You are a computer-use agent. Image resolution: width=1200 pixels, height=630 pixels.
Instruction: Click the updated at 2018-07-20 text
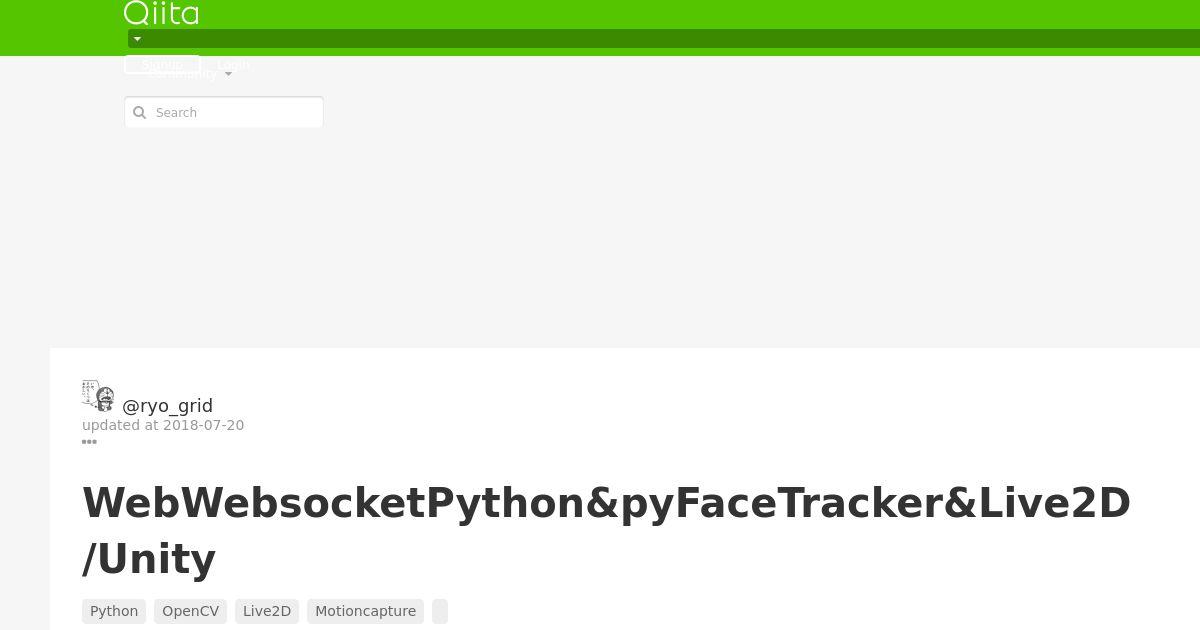click(163, 425)
